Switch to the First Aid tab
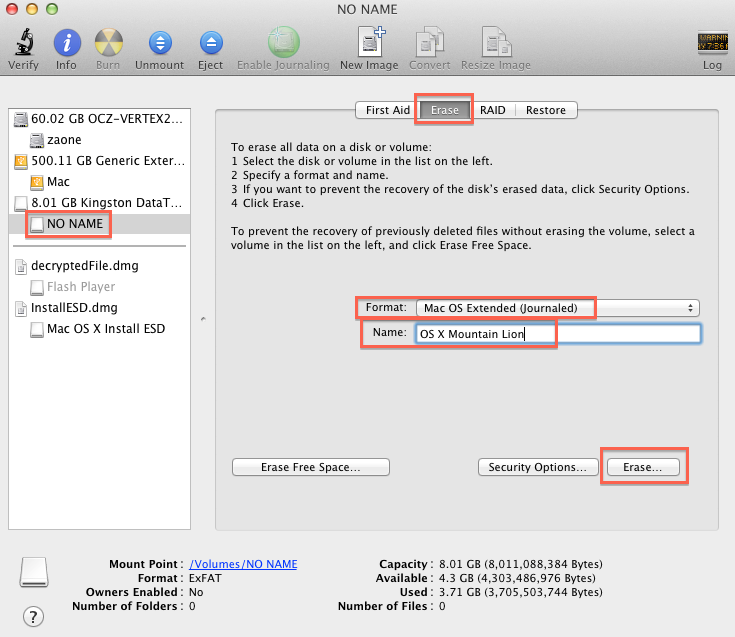Viewport: 735px width, 637px height. tap(388, 110)
